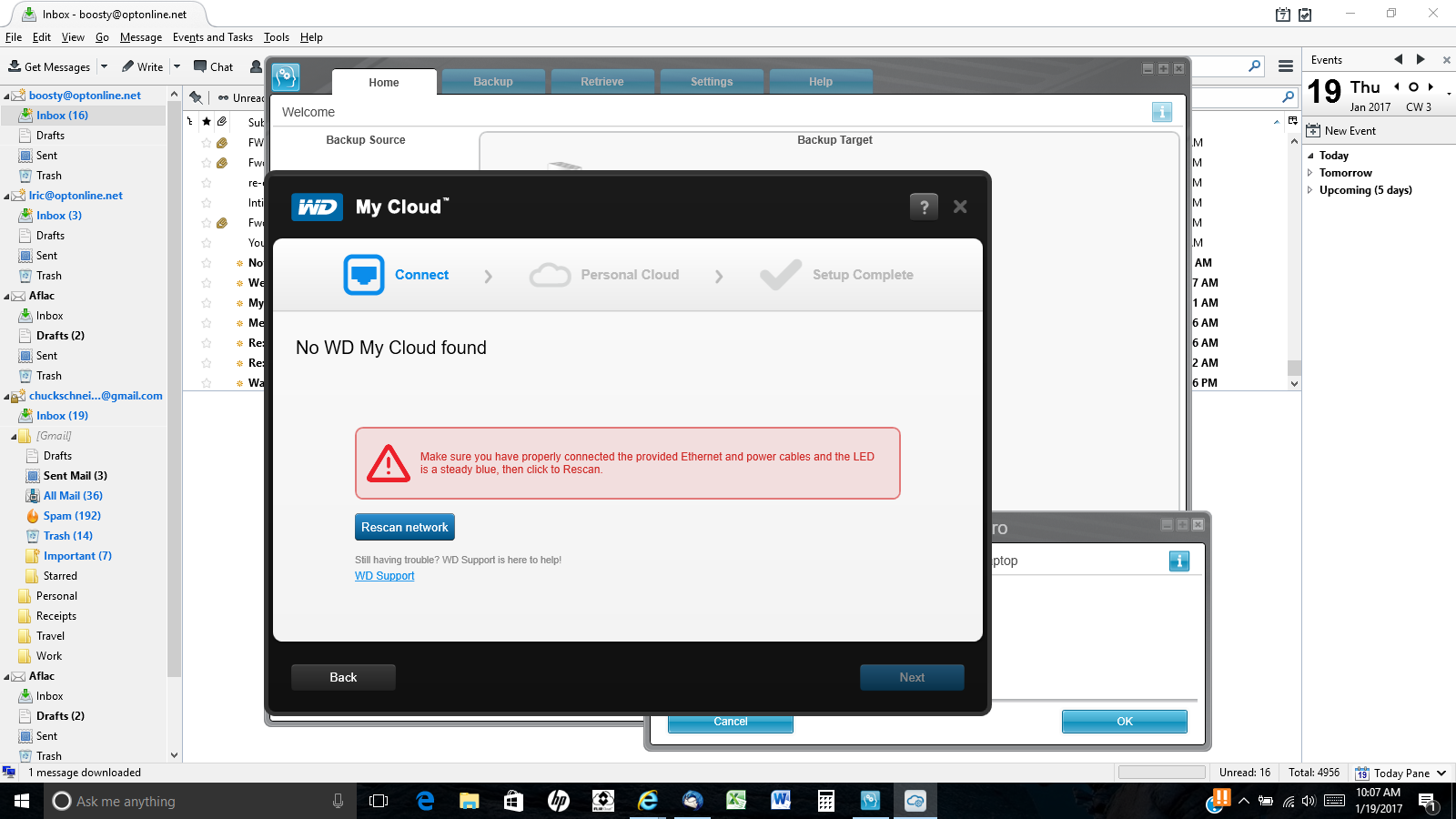Click the info icon in the lower-right dialog
This screenshot has width=1456, height=819.
click(1179, 561)
